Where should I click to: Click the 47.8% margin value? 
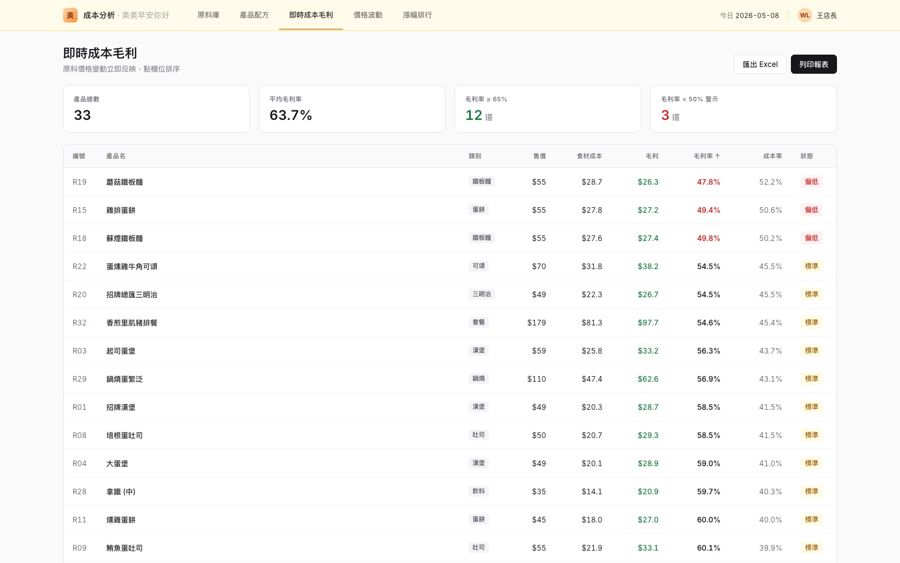708,182
